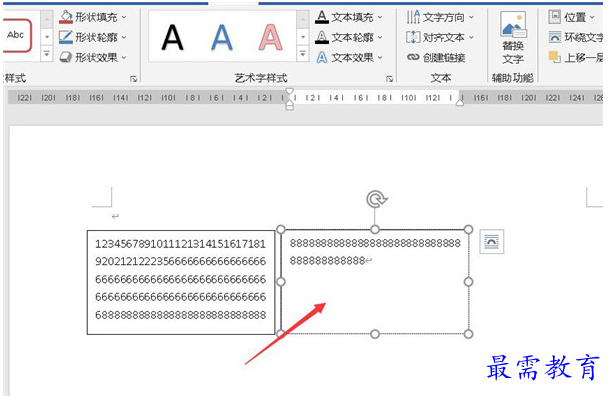Click the top-right handle of the selected text box
Viewport: 608px width, 399px height.
click(x=468, y=230)
